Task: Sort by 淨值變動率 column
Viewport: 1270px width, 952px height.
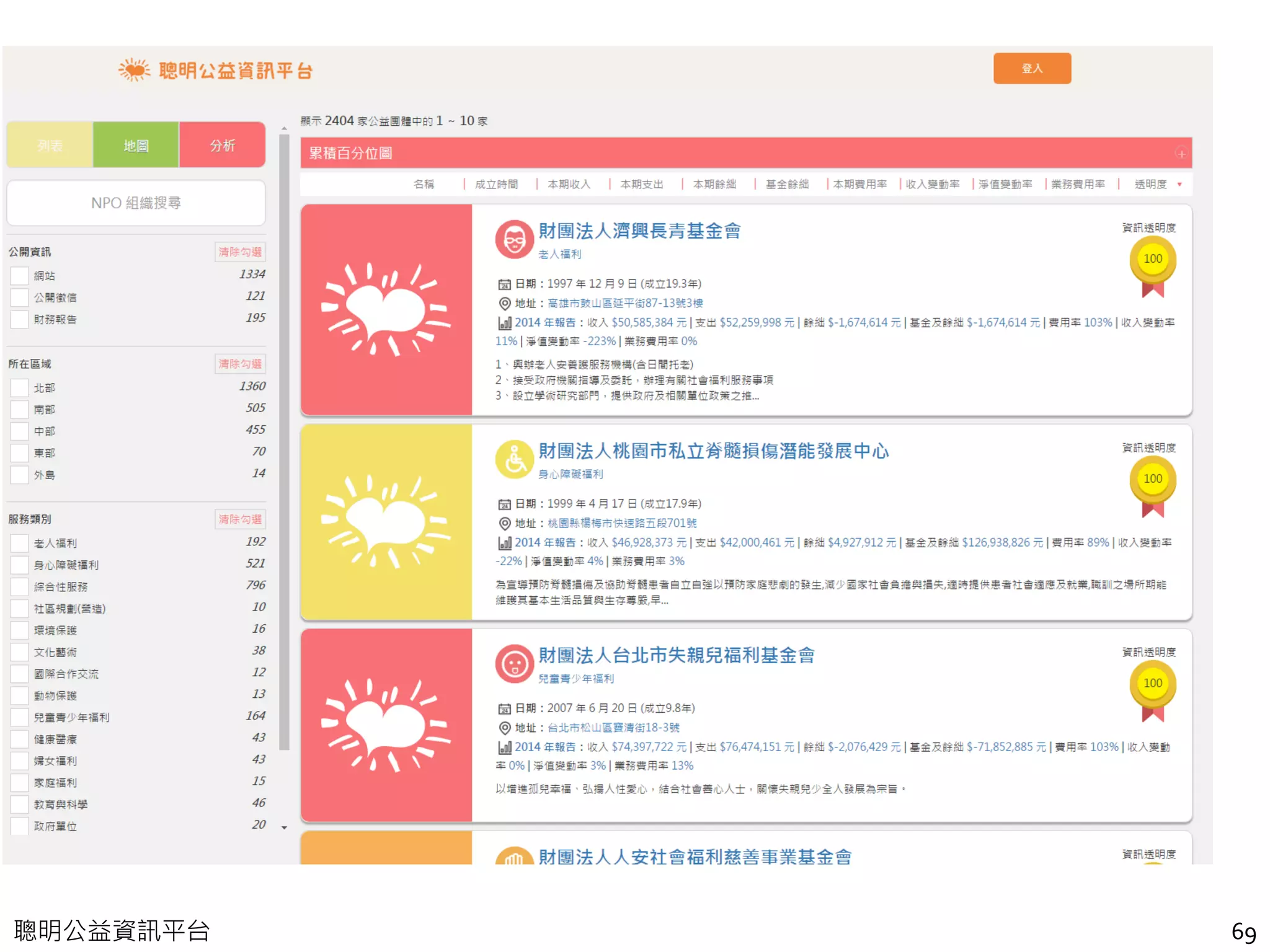Action: point(1005,185)
